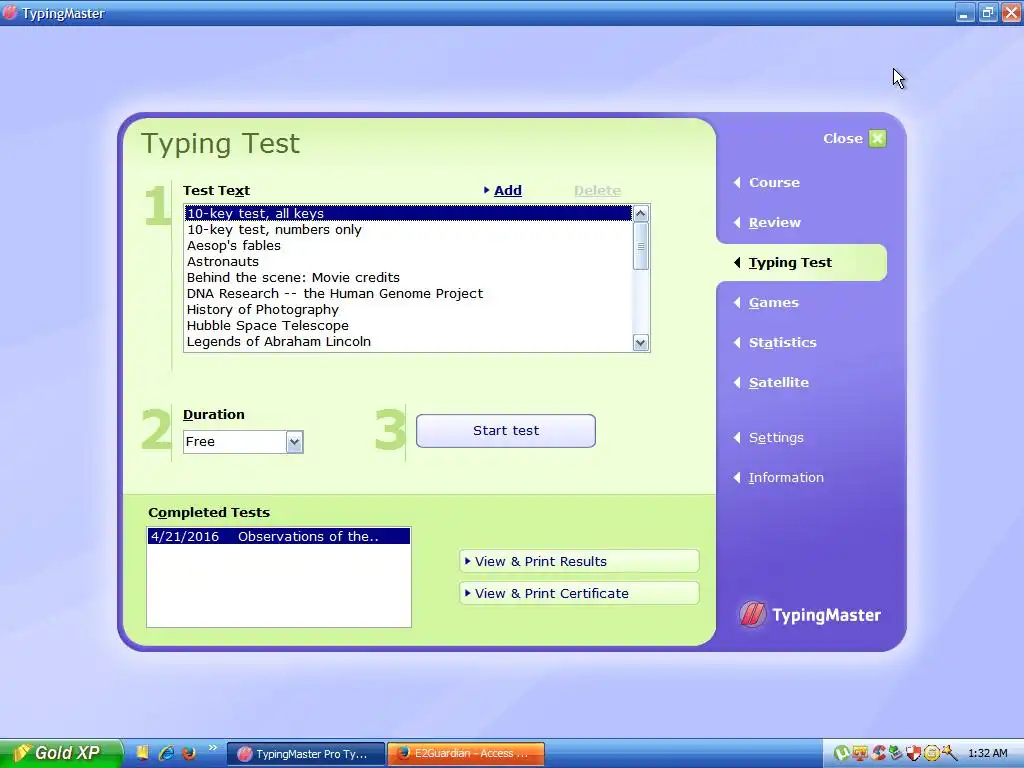This screenshot has width=1024, height=768.
Task: Click the test list scroll-up arrow
Action: pos(641,214)
